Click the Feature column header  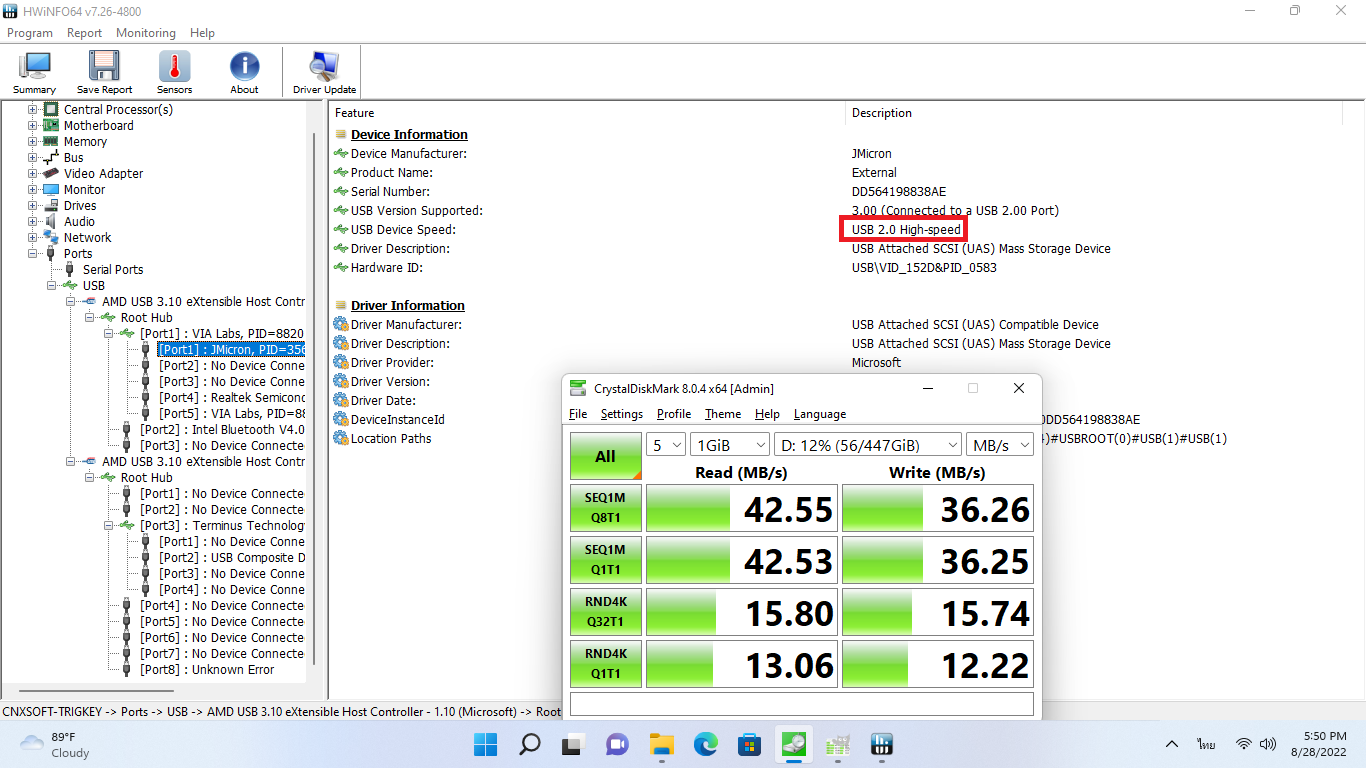(x=355, y=113)
